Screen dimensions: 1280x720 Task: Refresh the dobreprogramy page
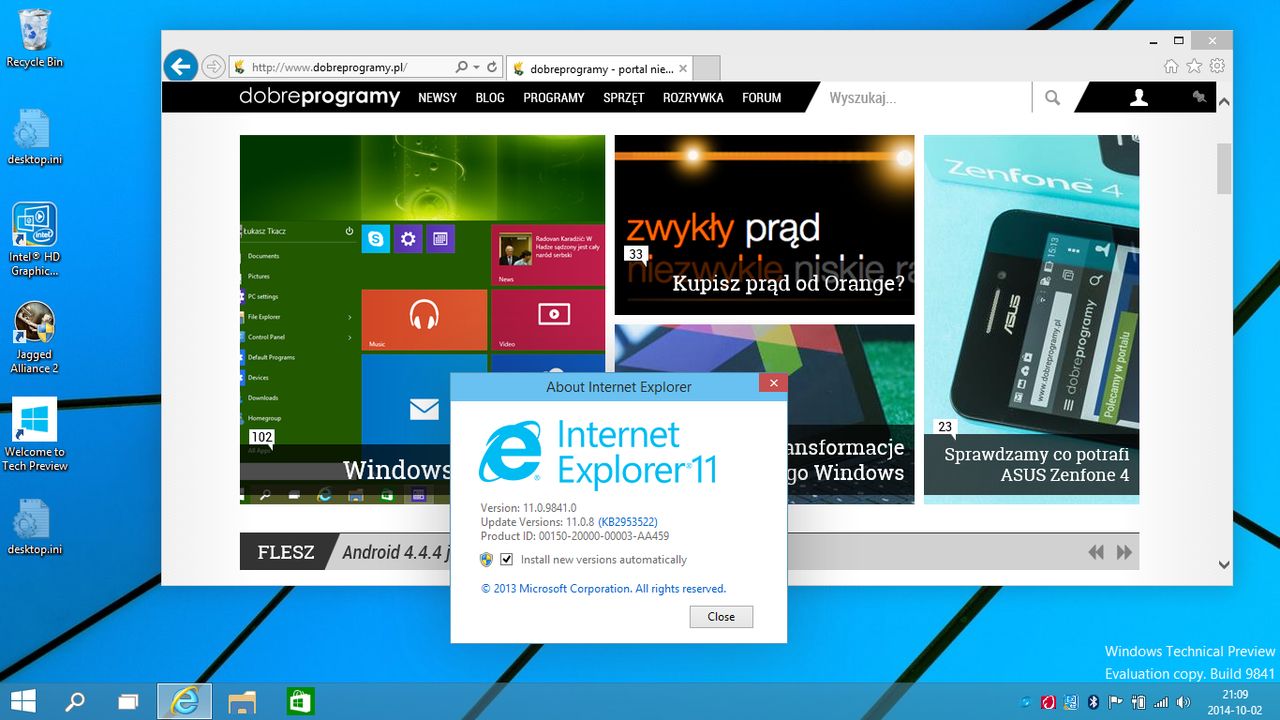click(492, 67)
